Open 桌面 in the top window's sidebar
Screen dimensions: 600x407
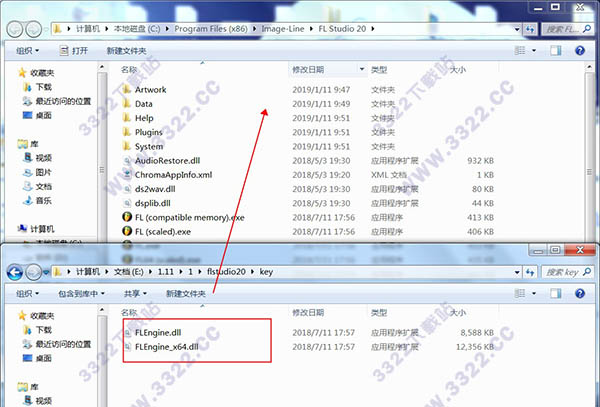(x=37, y=115)
